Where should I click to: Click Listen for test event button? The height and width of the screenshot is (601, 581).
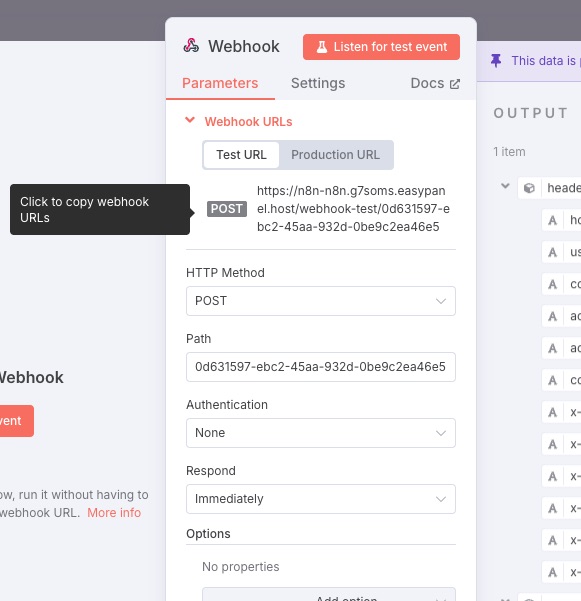pos(381,47)
